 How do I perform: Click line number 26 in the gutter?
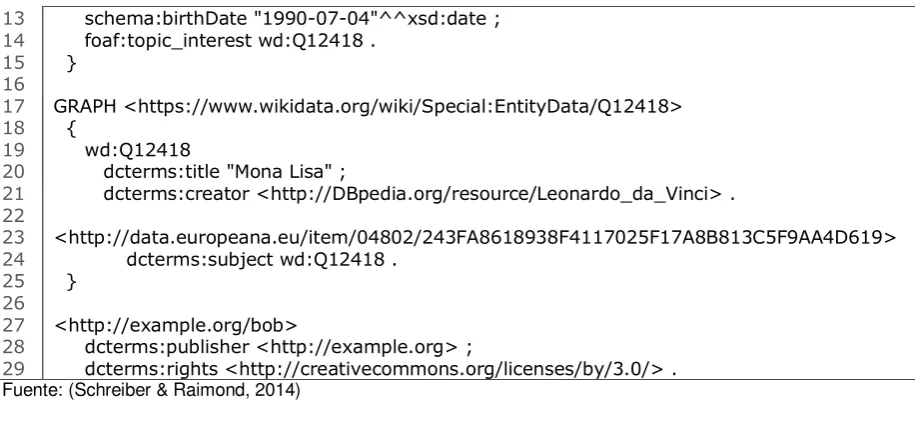pos(14,303)
